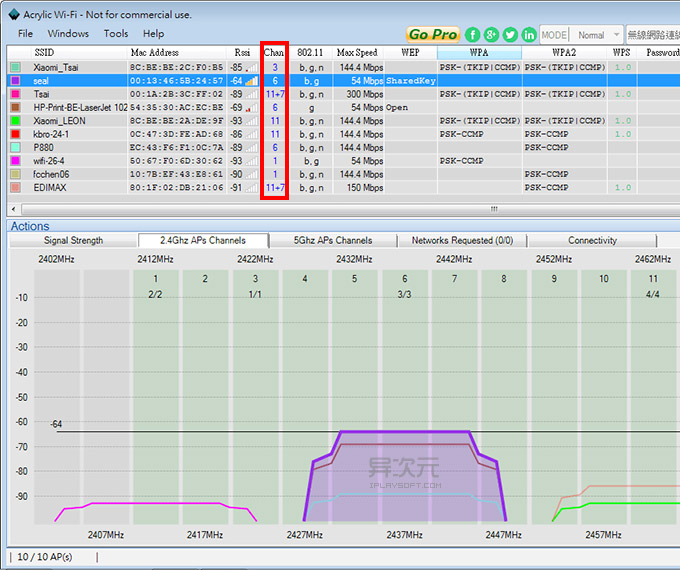Open the Twitter share icon

click(x=510, y=35)
